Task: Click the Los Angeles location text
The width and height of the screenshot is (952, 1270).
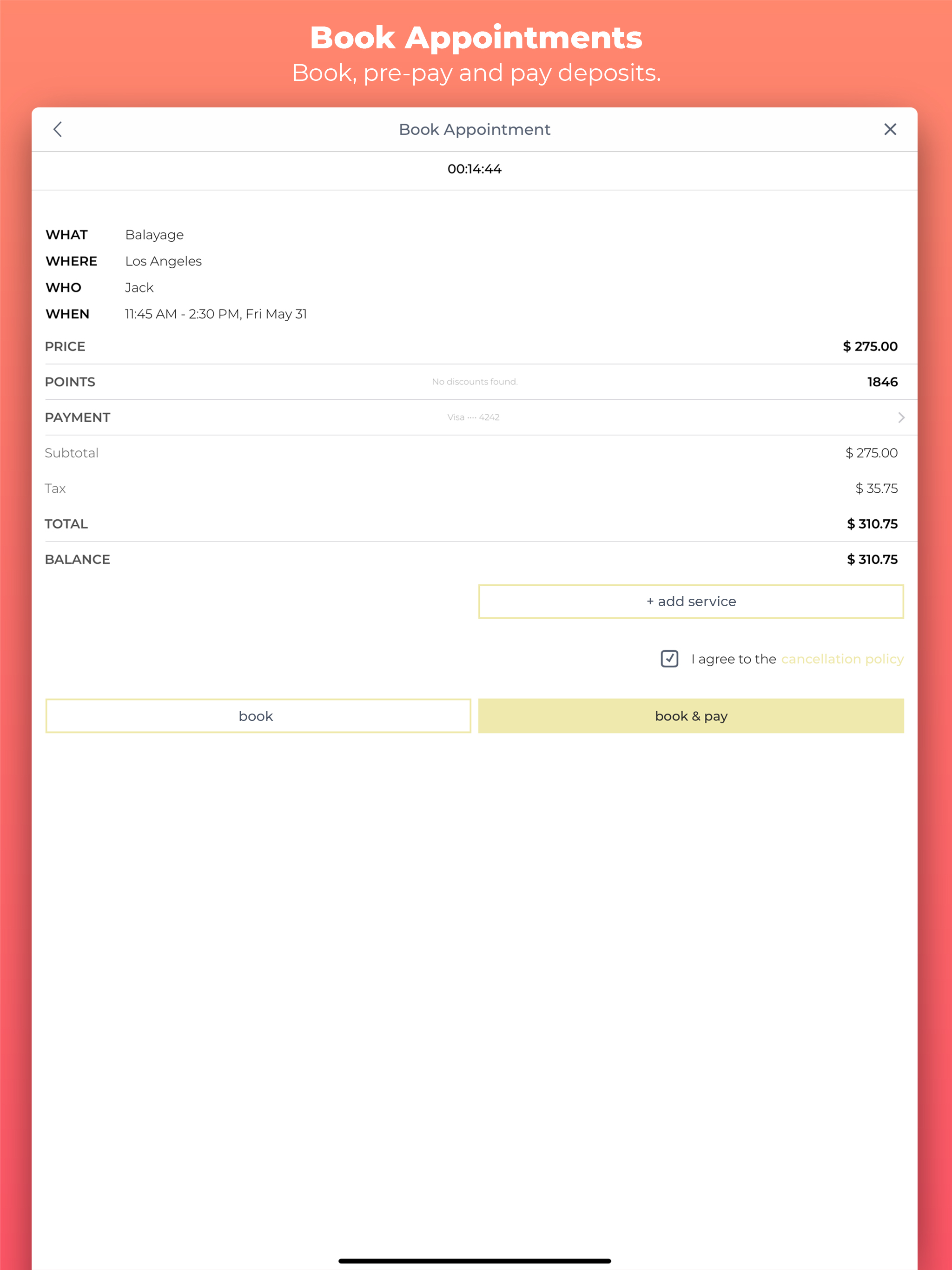Action: [x=164, y=261]
